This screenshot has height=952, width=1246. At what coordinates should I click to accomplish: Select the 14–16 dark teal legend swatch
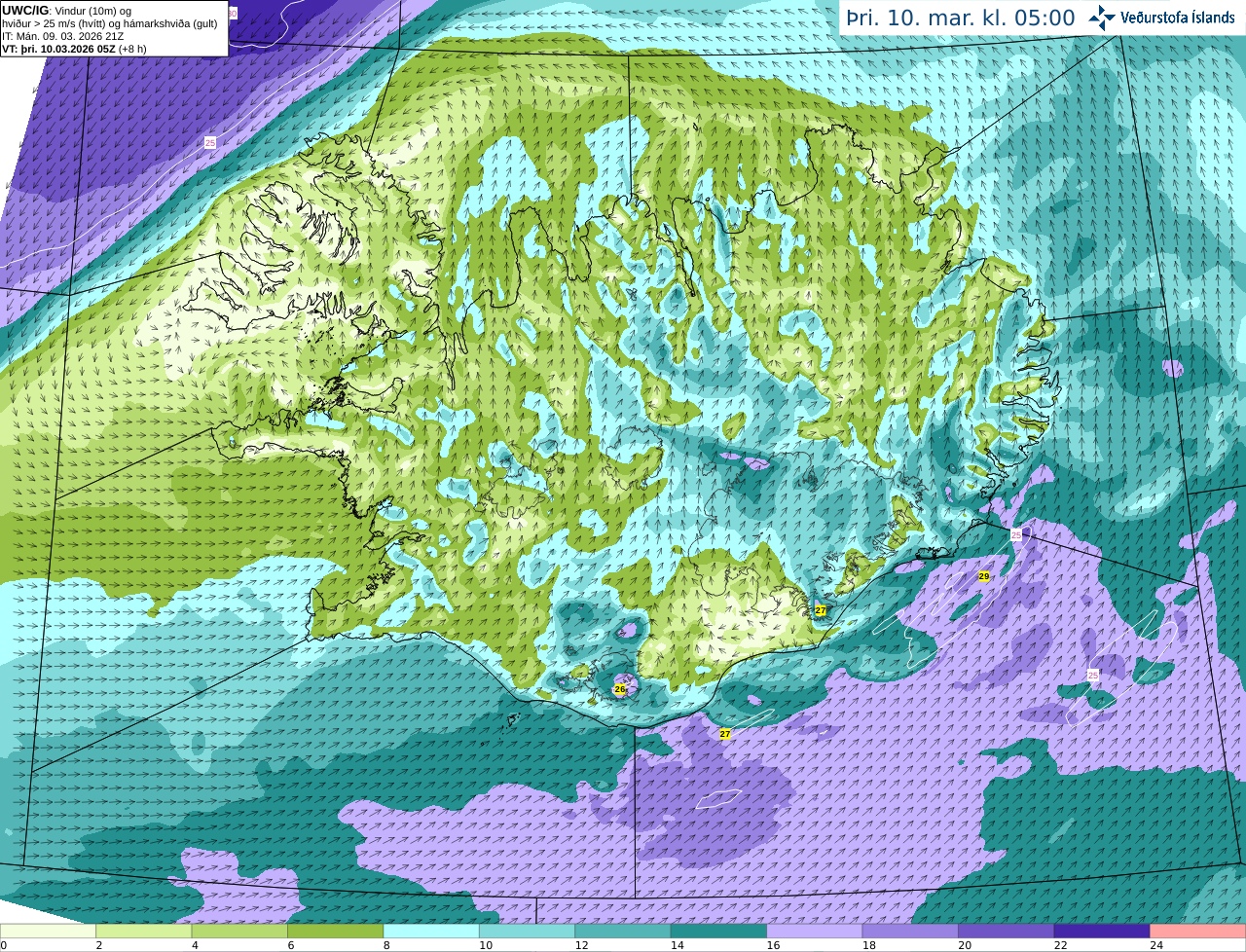click(718, 931)
